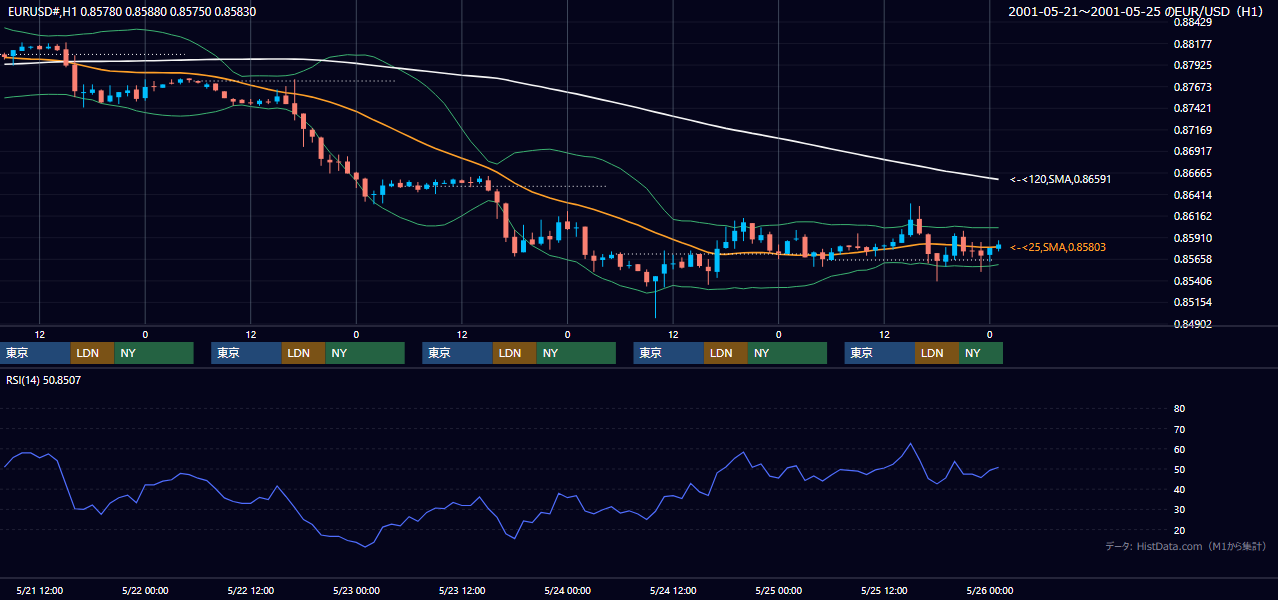Click the 0.87169 price axis label

click(1193, 130)
